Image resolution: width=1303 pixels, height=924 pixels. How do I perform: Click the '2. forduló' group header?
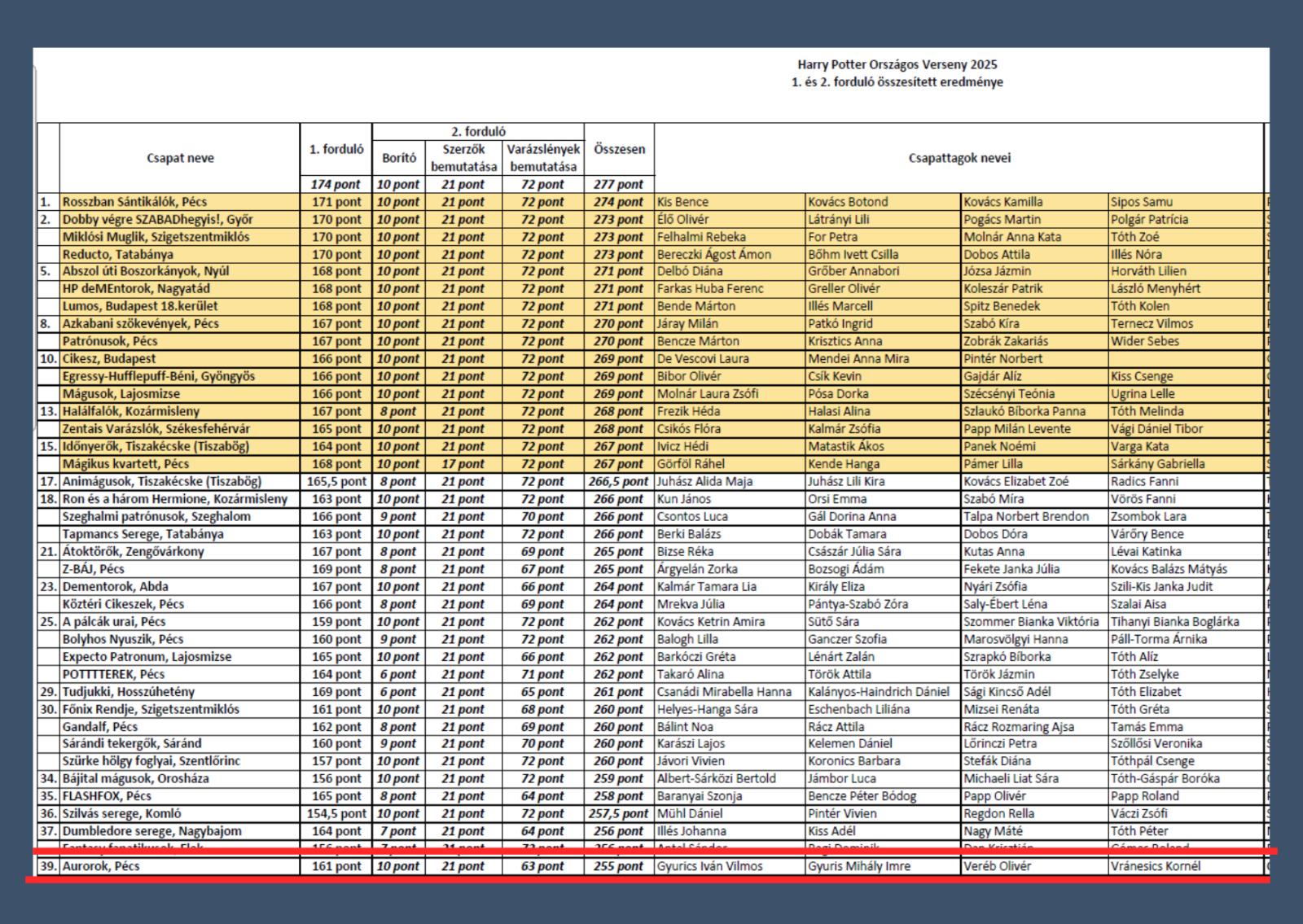point(478,131)
